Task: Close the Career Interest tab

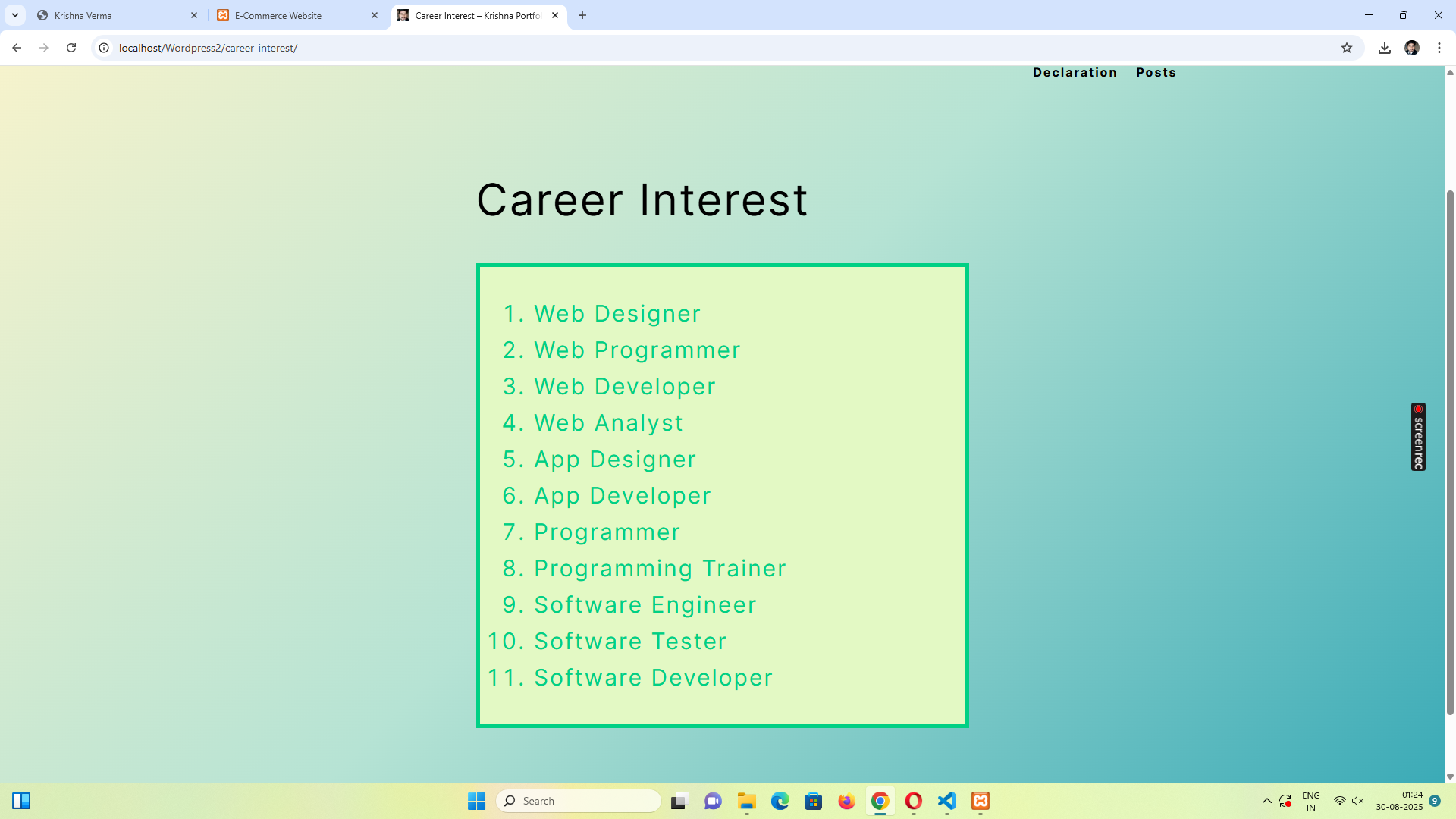Action: (x=555, y=15)
